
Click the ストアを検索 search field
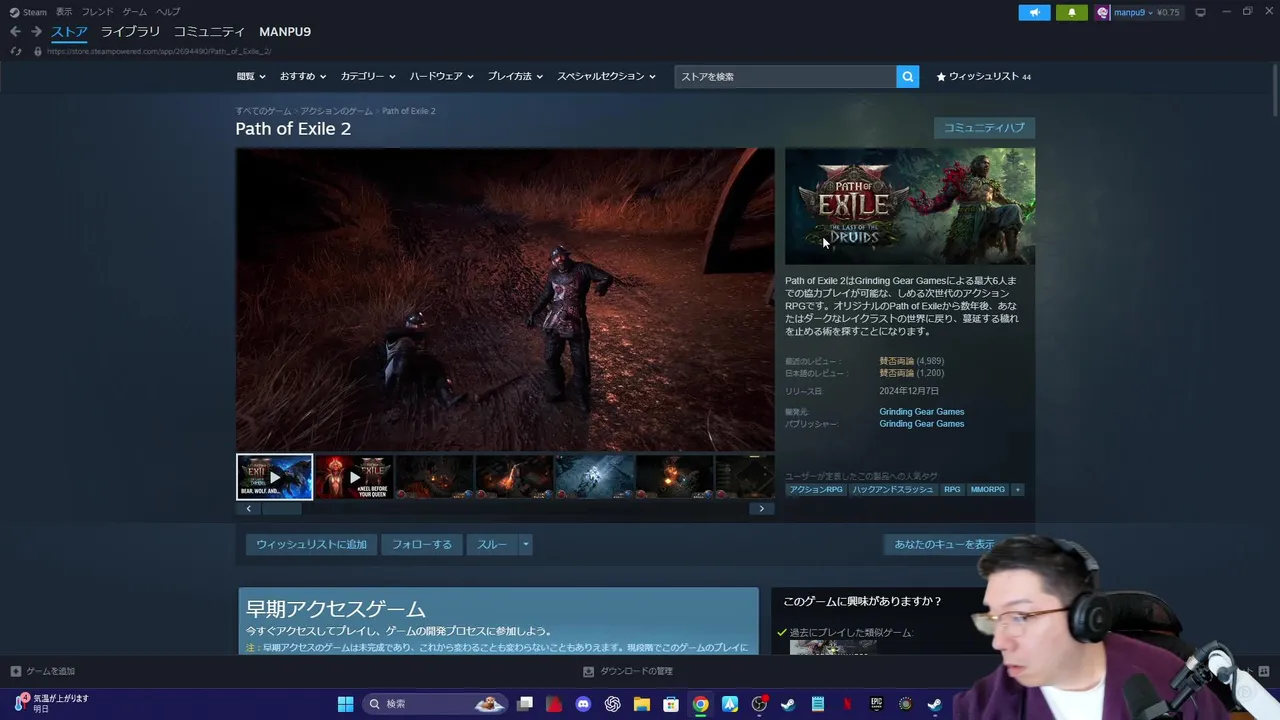[x=785, y=76]
